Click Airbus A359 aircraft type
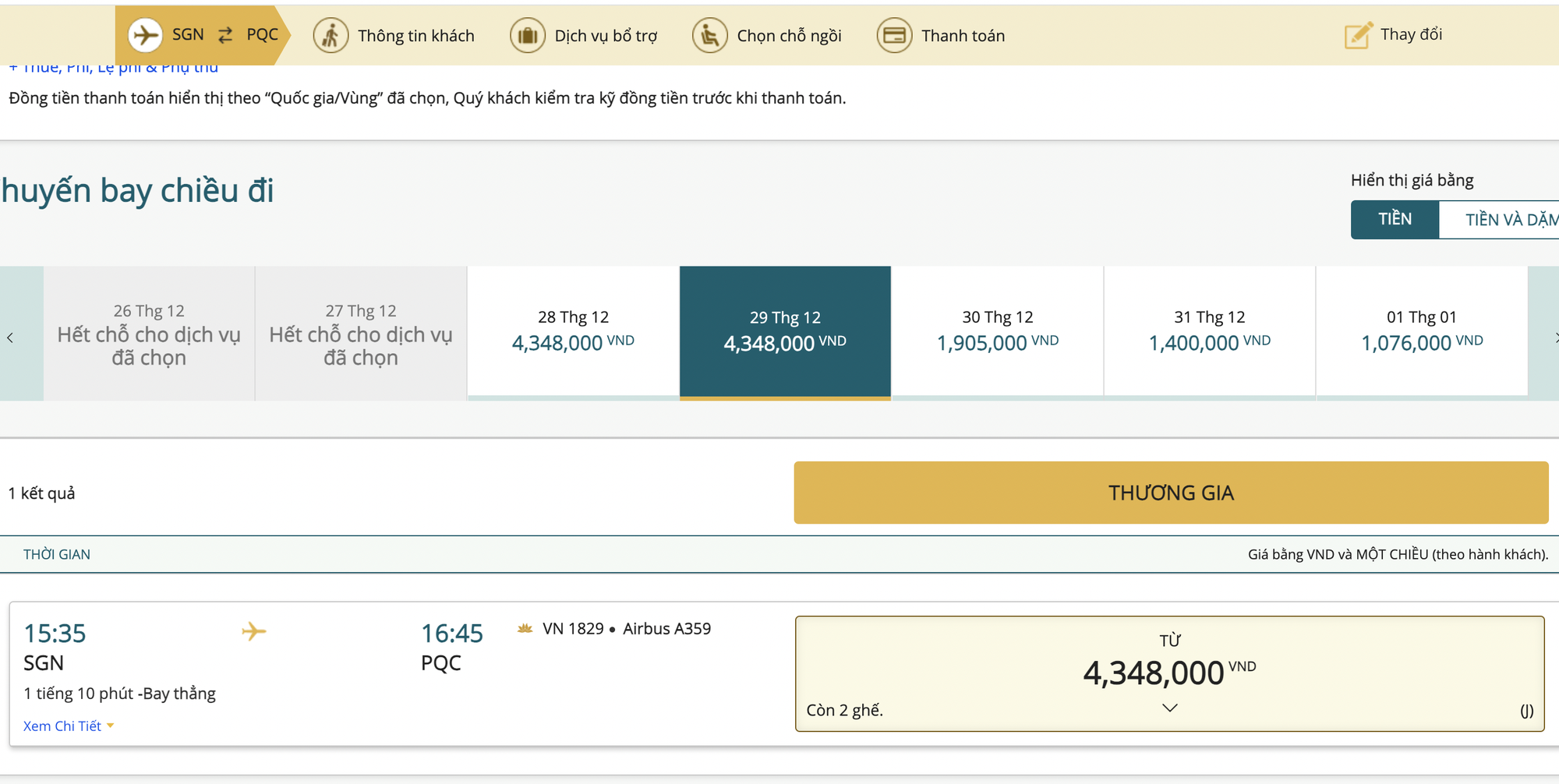 (666, 628)
